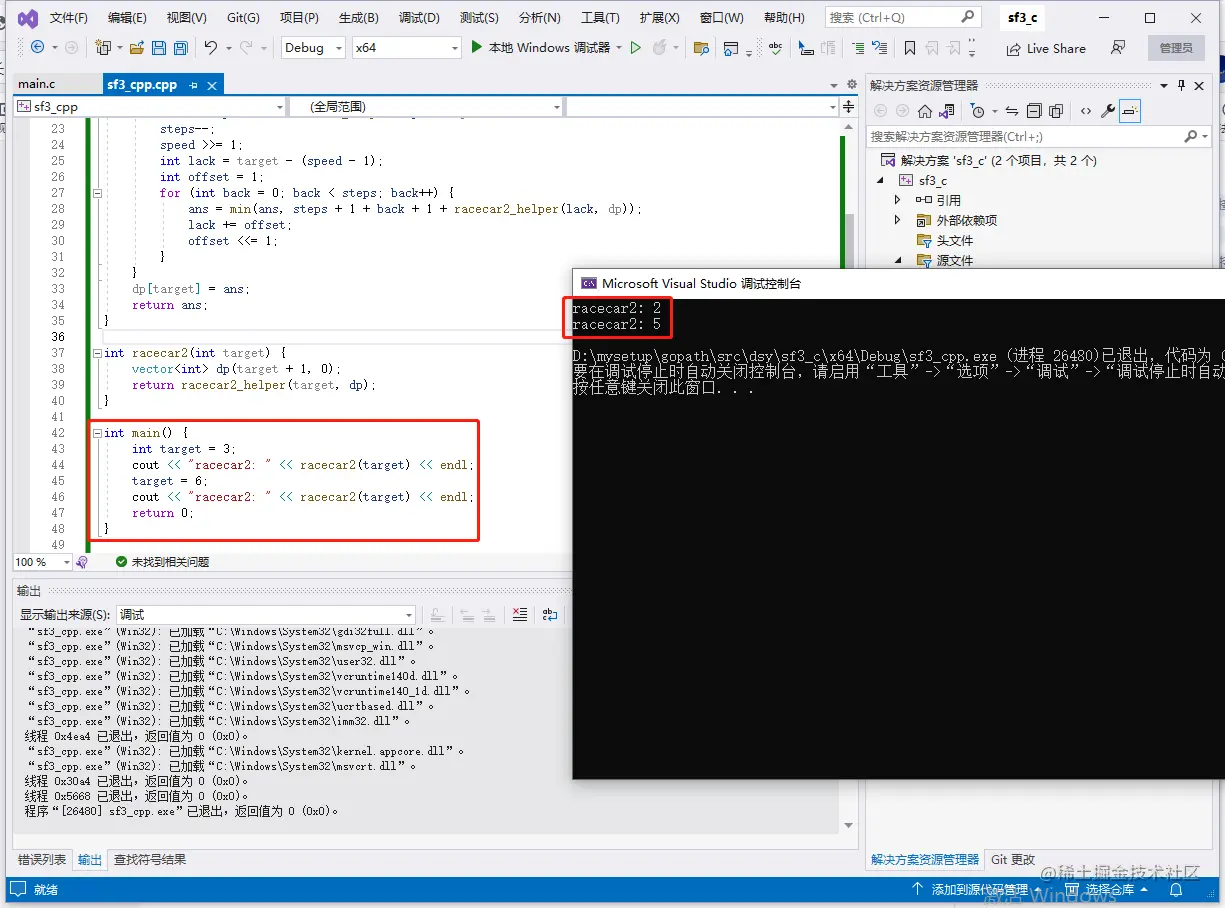Click the spell check abc icon

pos(776,47)
